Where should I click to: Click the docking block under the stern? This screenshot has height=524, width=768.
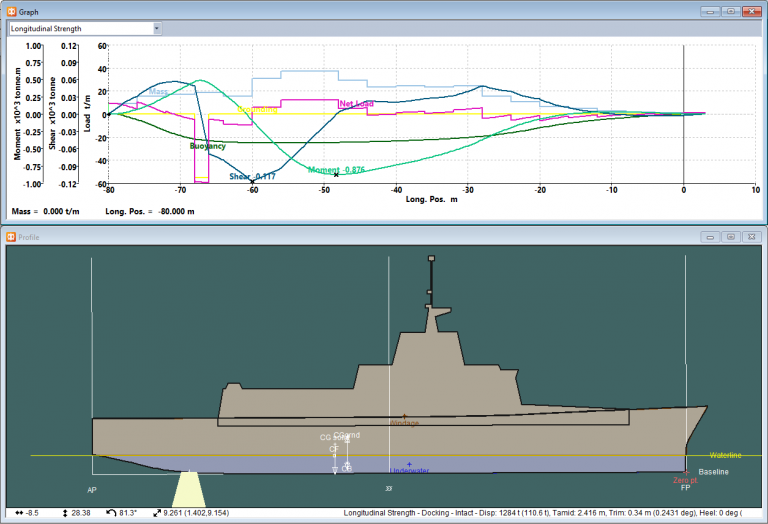click(x=188, y=489)
